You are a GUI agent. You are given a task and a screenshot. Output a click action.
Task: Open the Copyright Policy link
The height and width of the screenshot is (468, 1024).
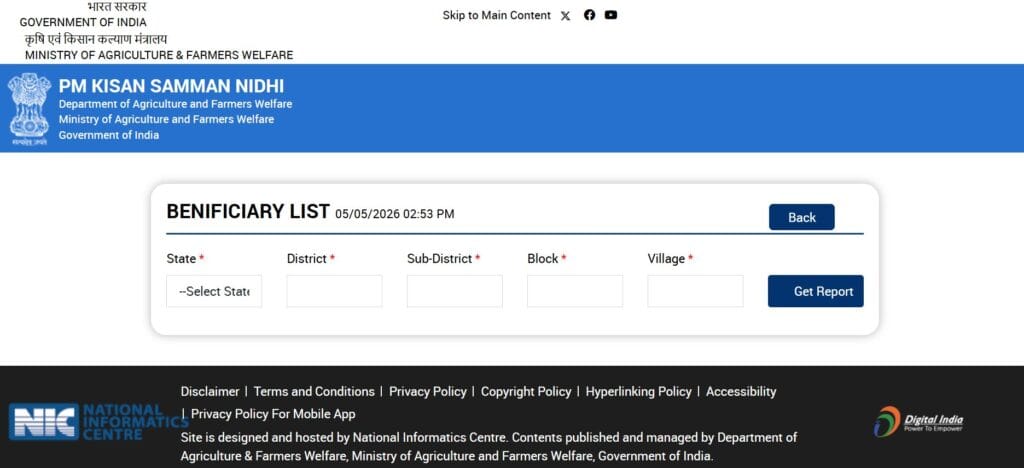click(x=526, y=392)
